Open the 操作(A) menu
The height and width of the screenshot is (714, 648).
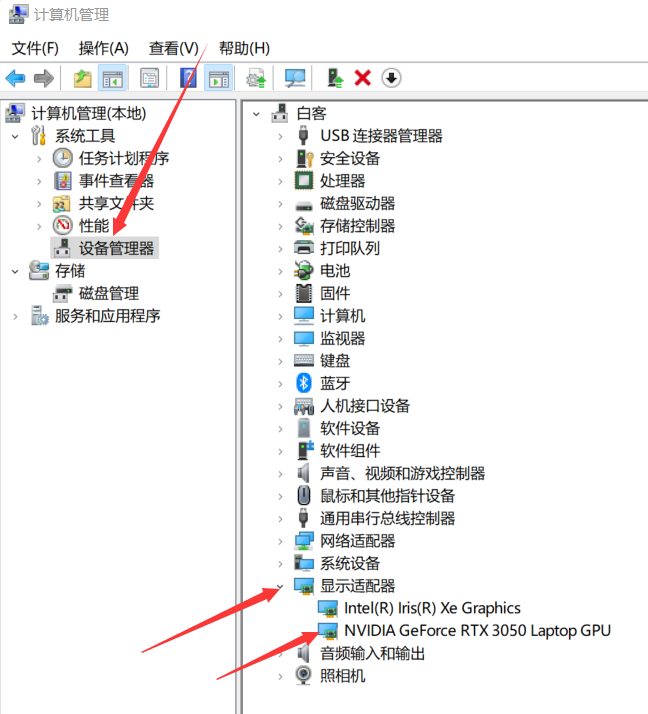[x=103, y=48]
